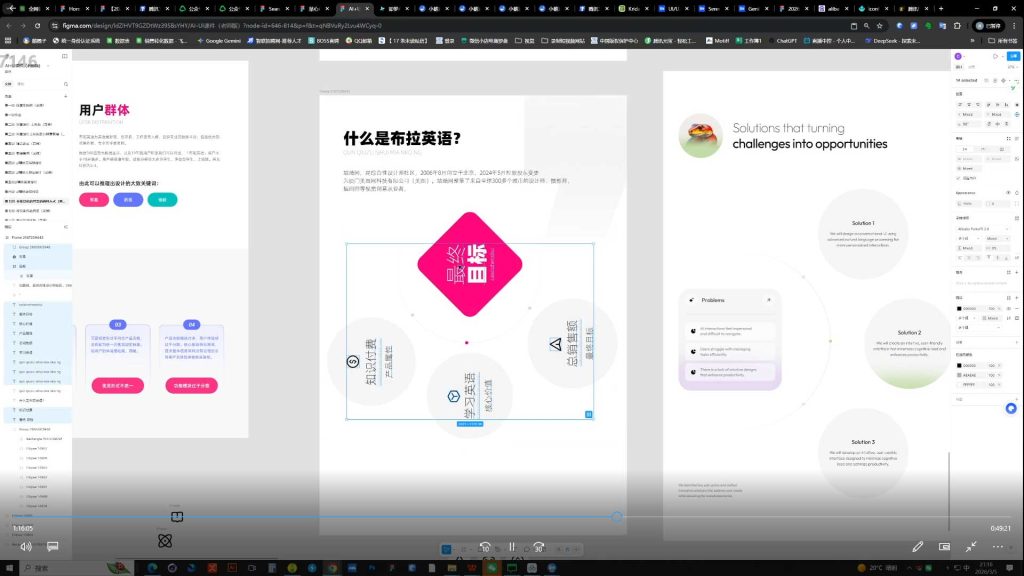Screen dimensions: 1024x576
Task: Open Windows Start menu
Action: [8, 568]
